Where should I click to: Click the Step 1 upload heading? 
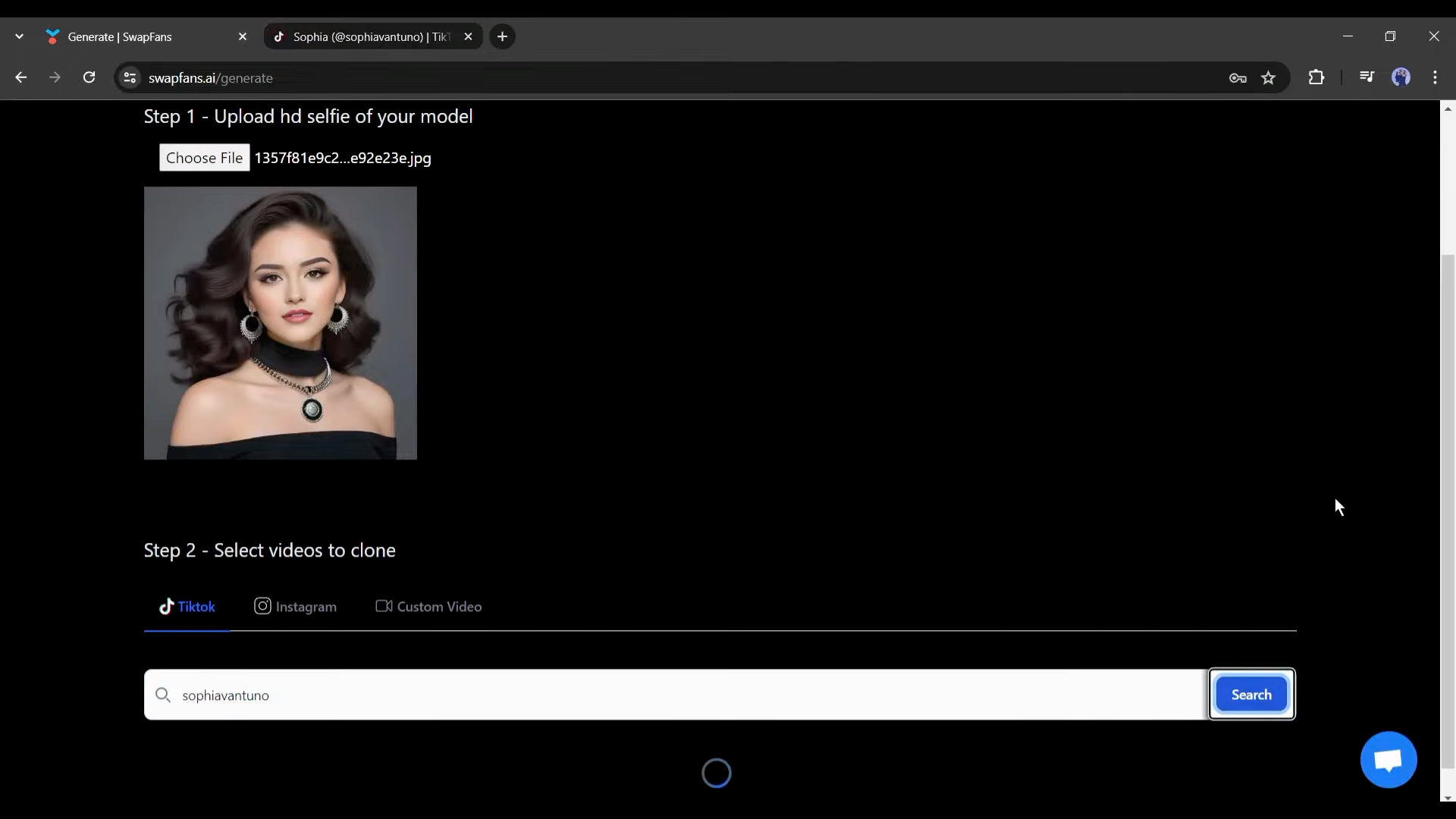point(308,116)
